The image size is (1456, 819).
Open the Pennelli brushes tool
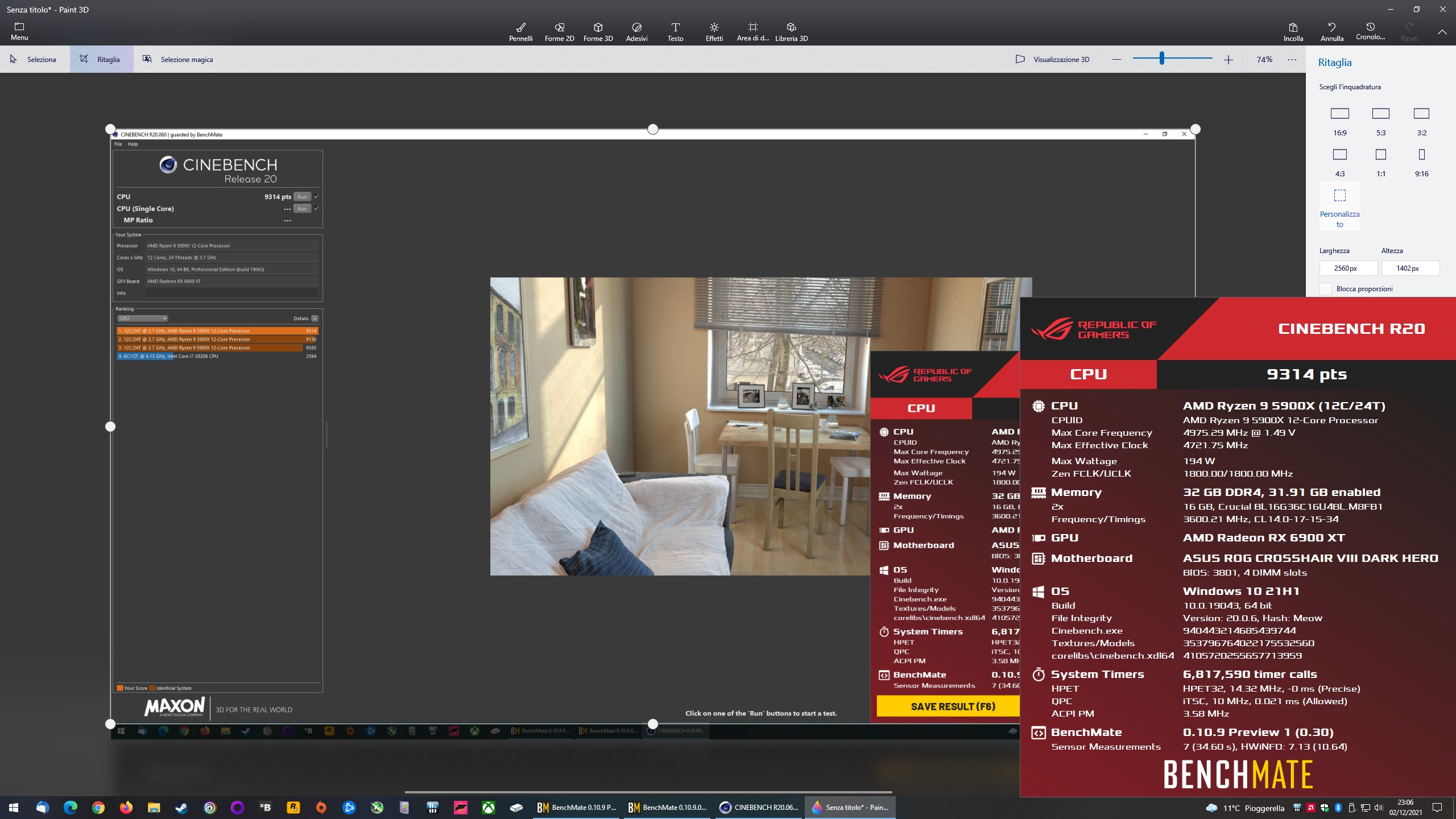tap(520, 32)
